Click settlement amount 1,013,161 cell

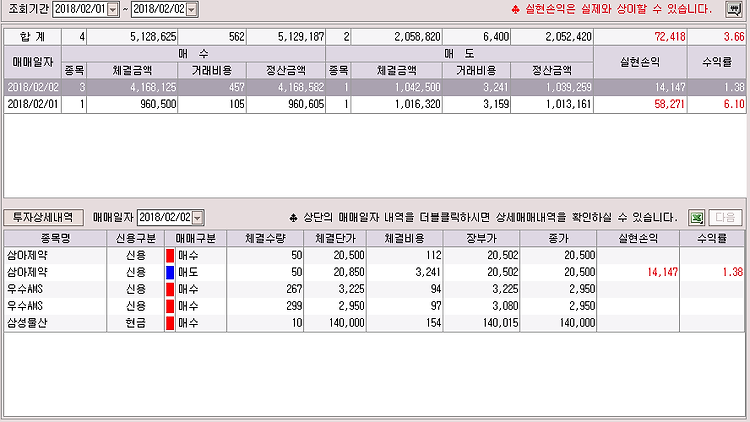coord(552,104)
